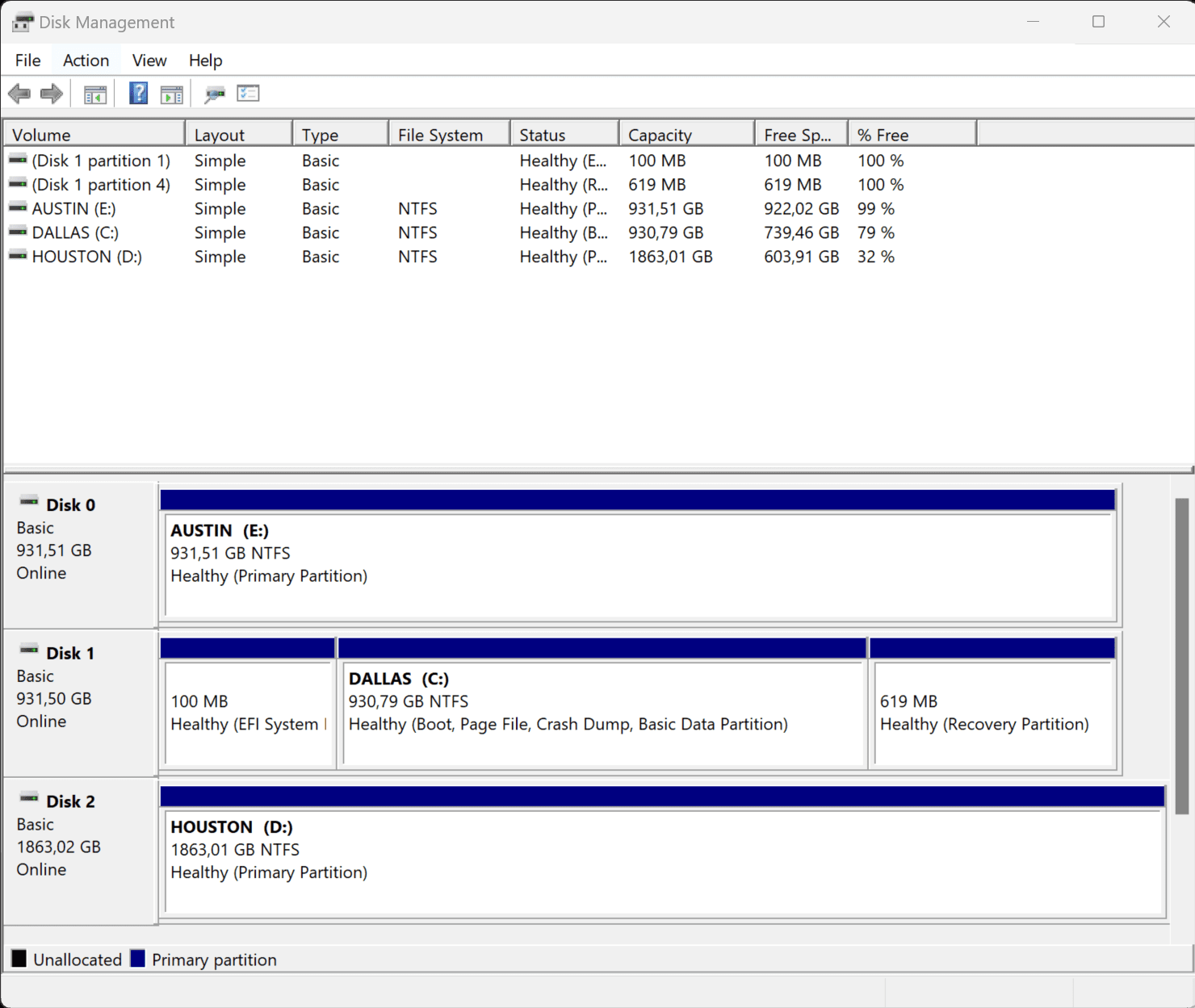Click the Disk 0 drive icon

click(29, 501)
